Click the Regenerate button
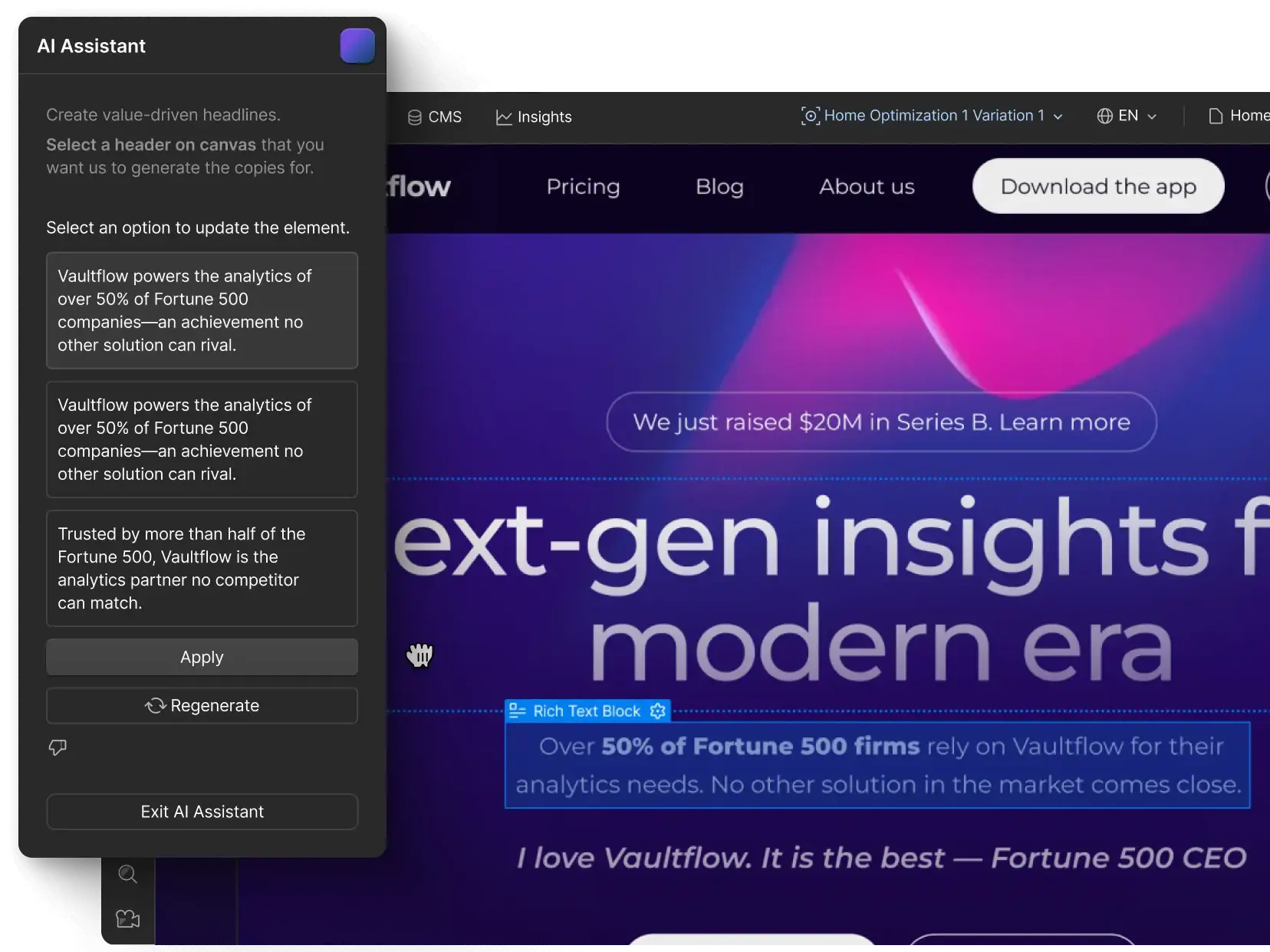1270x952 pixels. tap(202, 705)
